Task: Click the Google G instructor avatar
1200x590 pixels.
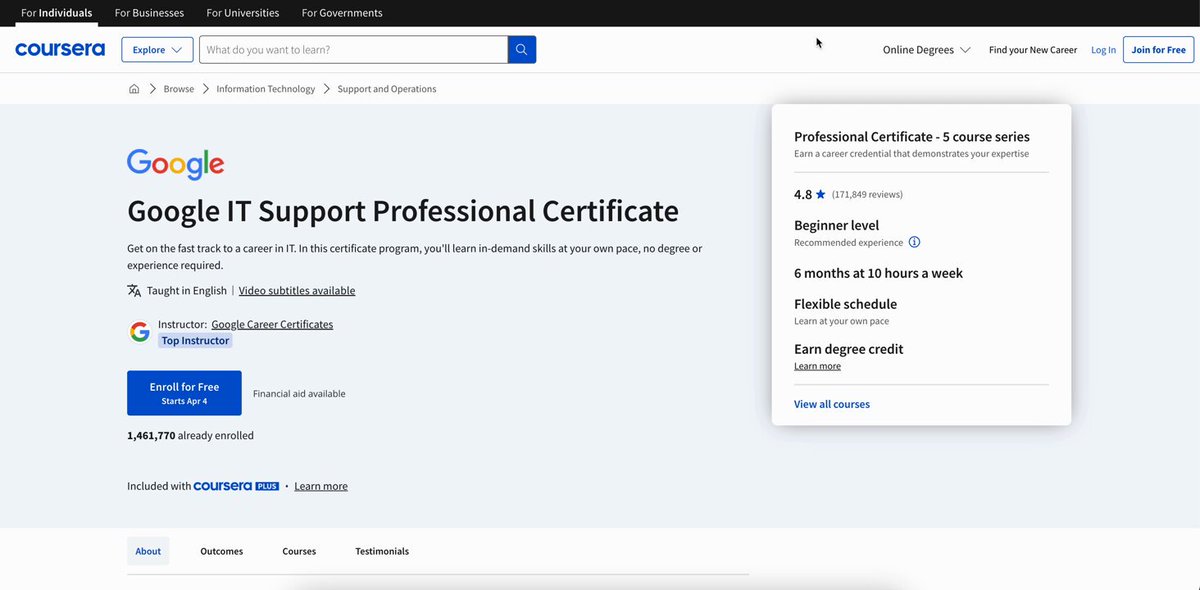Action: tap(140, 332)
